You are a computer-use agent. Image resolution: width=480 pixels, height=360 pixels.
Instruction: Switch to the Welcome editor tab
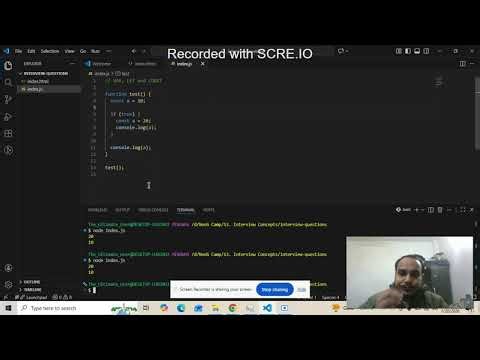[x=102, y=64]
